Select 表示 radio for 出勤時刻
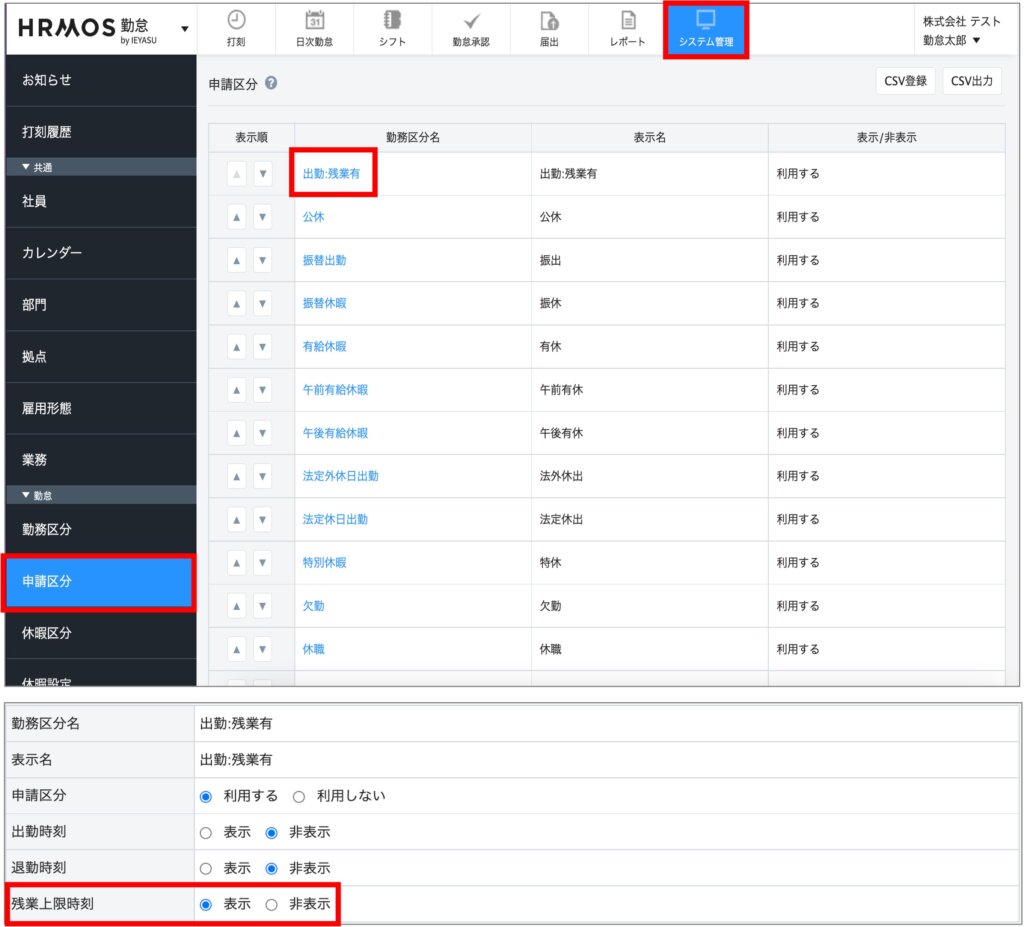The height and width of the screenshot is (927, 1024). (207, 832)
